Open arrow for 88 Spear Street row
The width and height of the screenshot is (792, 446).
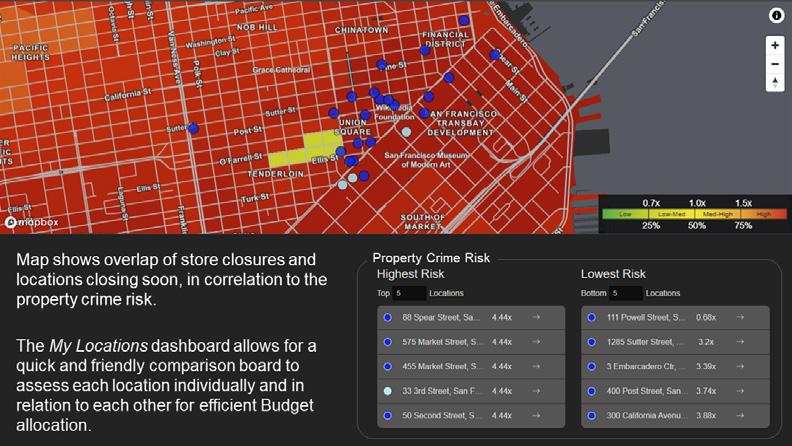(x=536, y=317)
